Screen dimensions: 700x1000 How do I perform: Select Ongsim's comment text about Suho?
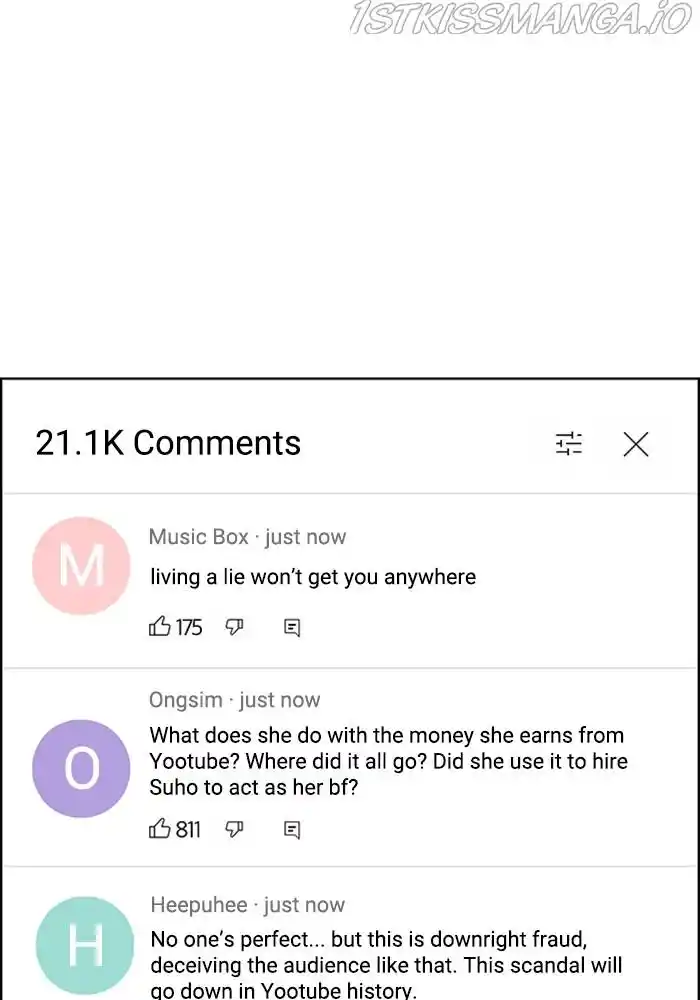(388, 761)
